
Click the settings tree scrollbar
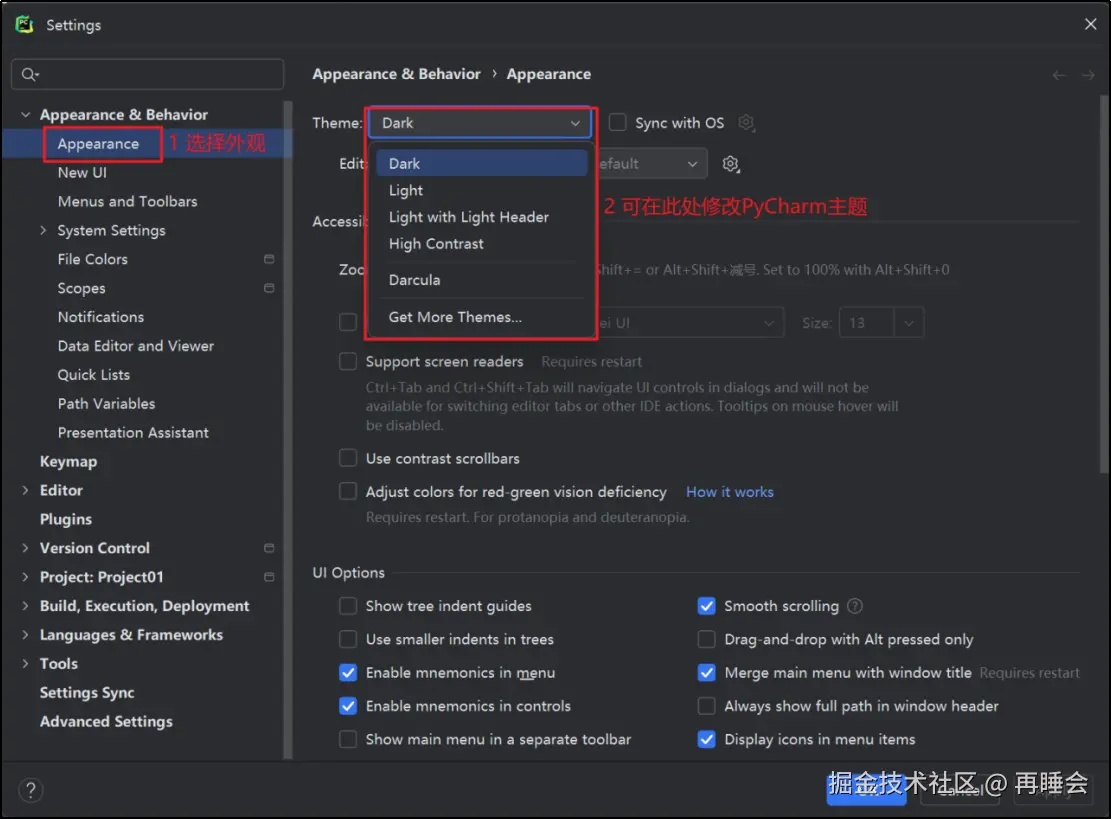(287, 429)
